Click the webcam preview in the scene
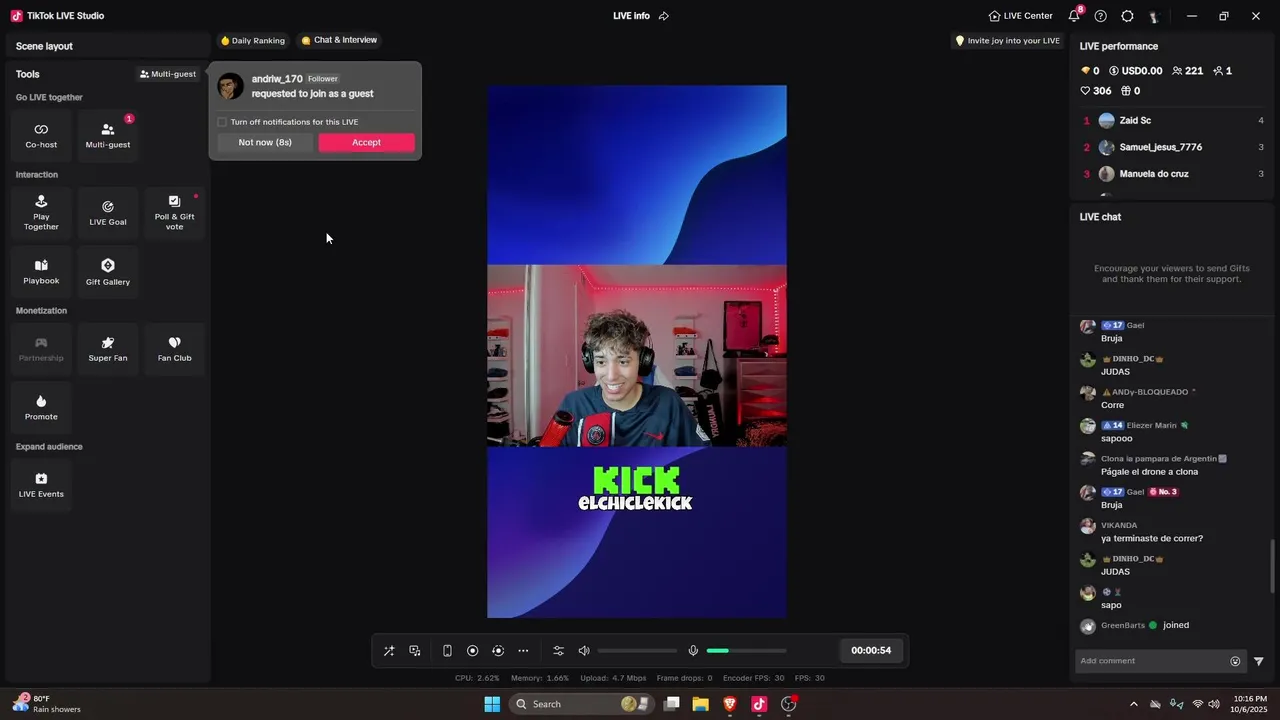Image resolution: width=1280 pixels, height=720 pixels. 637,356
